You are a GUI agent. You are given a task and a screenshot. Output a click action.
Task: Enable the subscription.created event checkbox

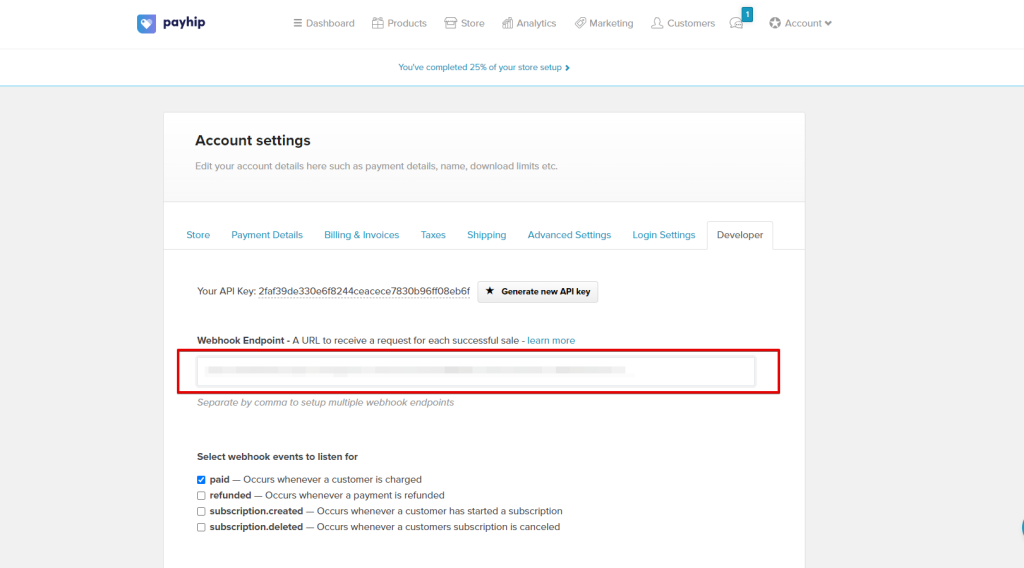tap(201, 512)
